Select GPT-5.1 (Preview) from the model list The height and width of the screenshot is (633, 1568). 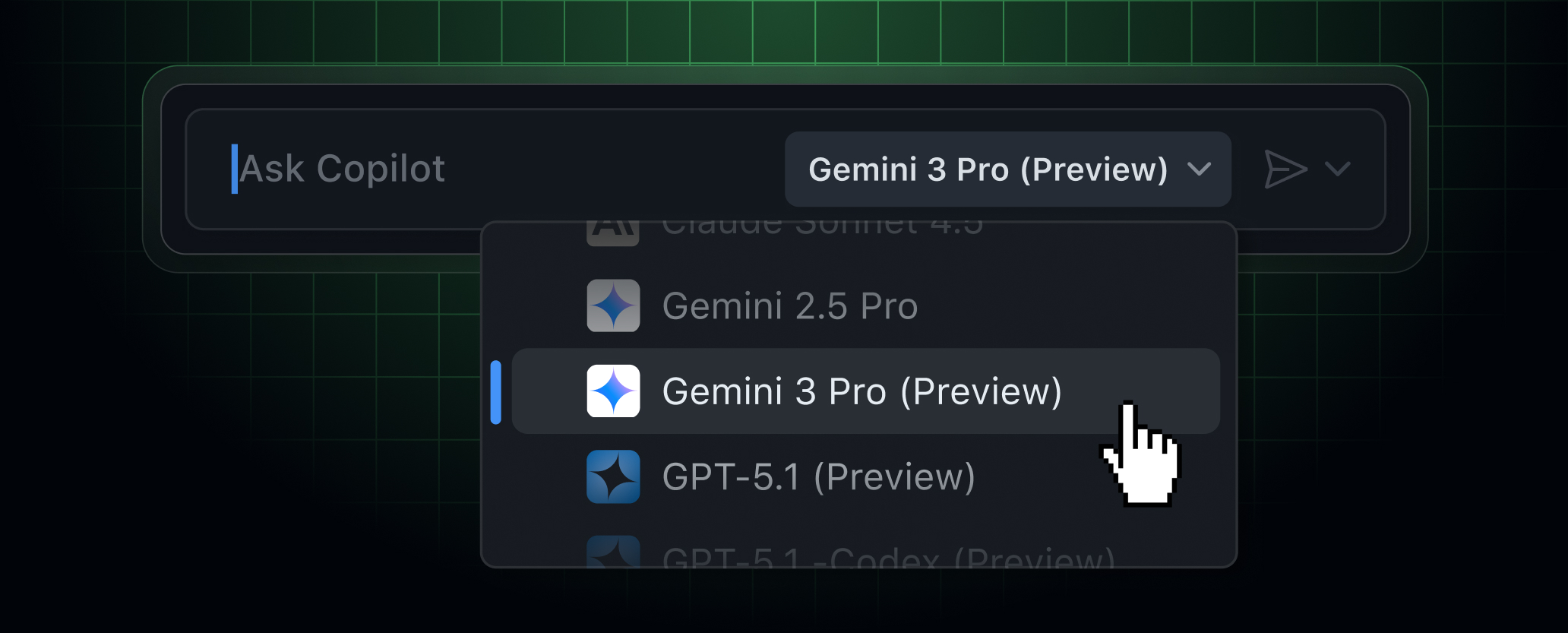click(820, 477)
